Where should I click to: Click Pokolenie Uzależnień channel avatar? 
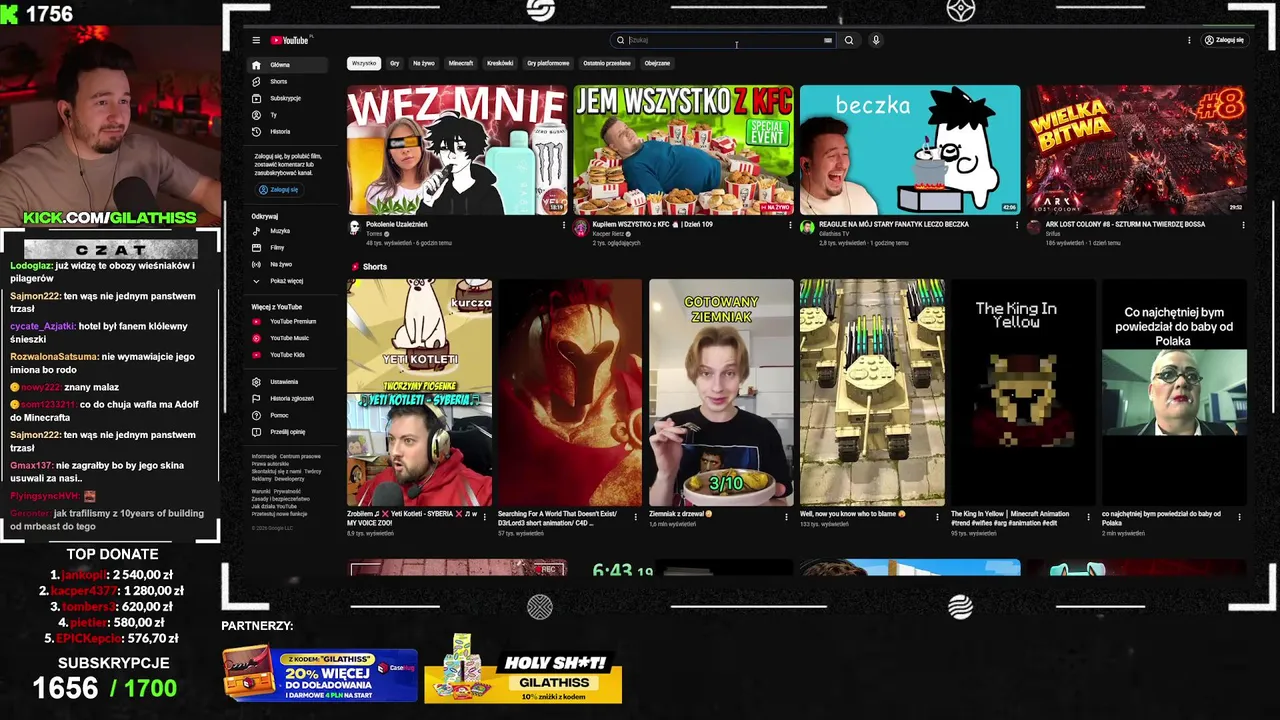click(354, 228)
